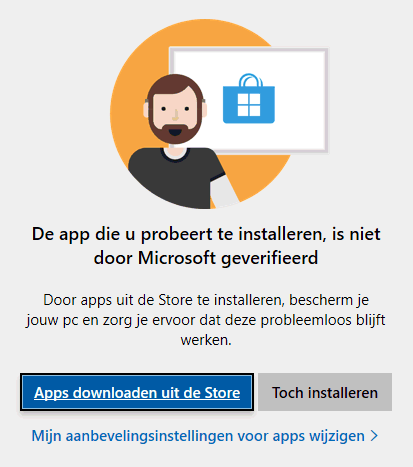Click the white Windows logo on the bag
Image resolution: width=413 pixels, height=467 pixels.
point(249,105)
